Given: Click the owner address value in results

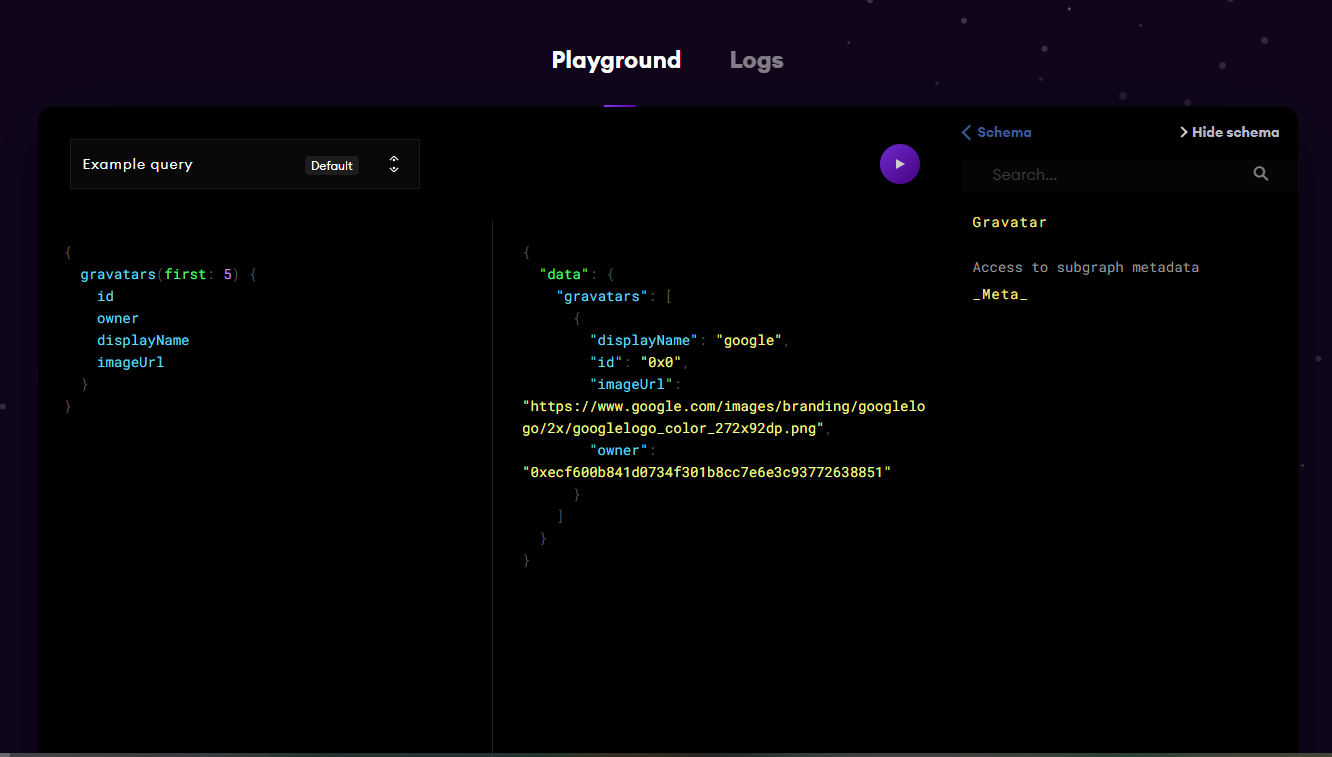Looking at the screenshot, I should coord(706,472).
